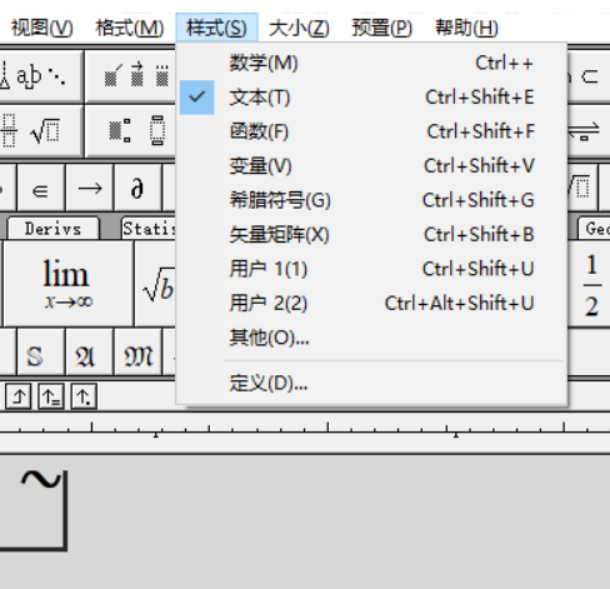The image size is (610, 589).
Task: Switch to Statistics tab
Action: pos(149,228)
